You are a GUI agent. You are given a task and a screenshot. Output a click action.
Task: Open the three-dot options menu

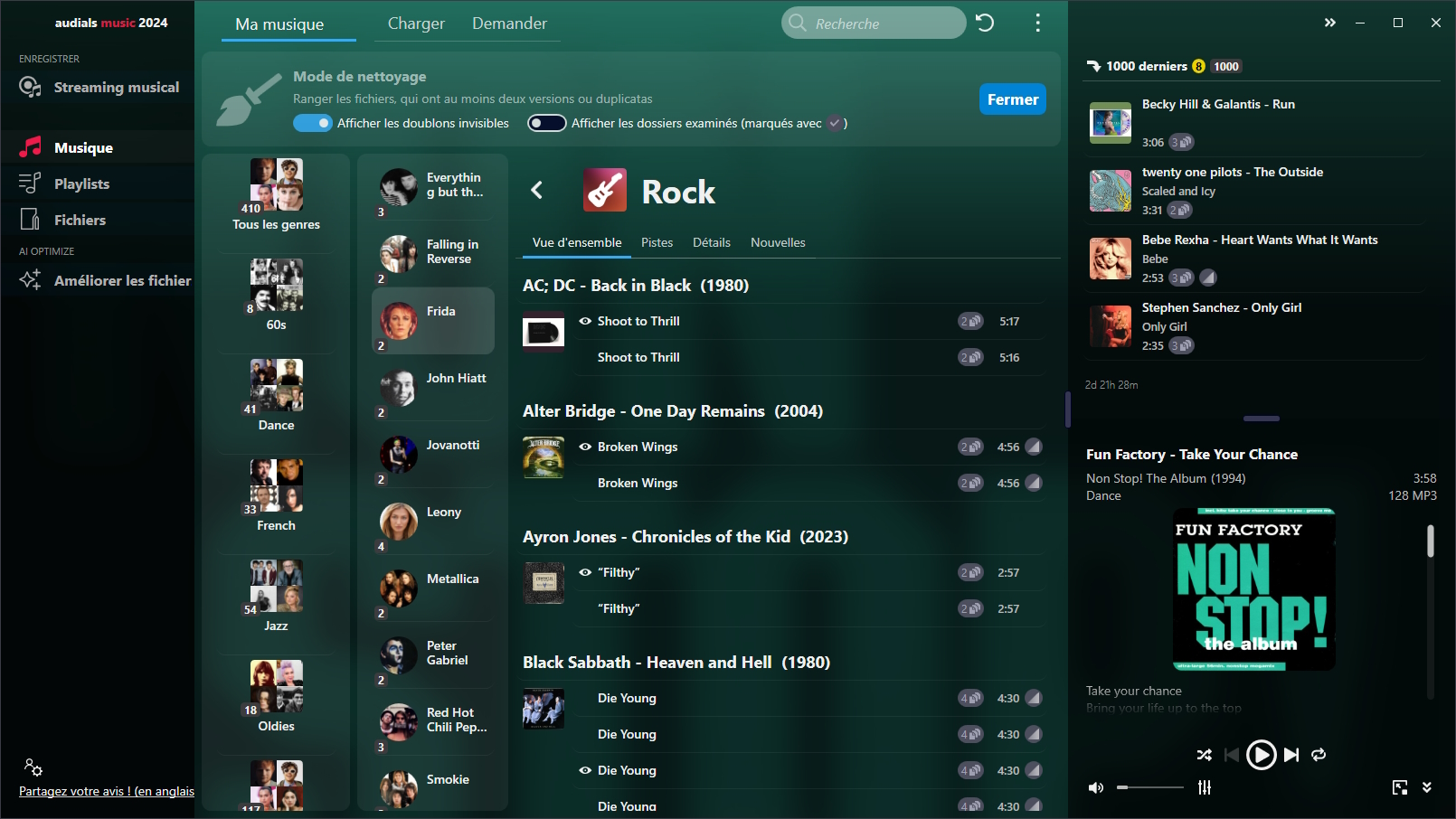[x=1037, y=23]
